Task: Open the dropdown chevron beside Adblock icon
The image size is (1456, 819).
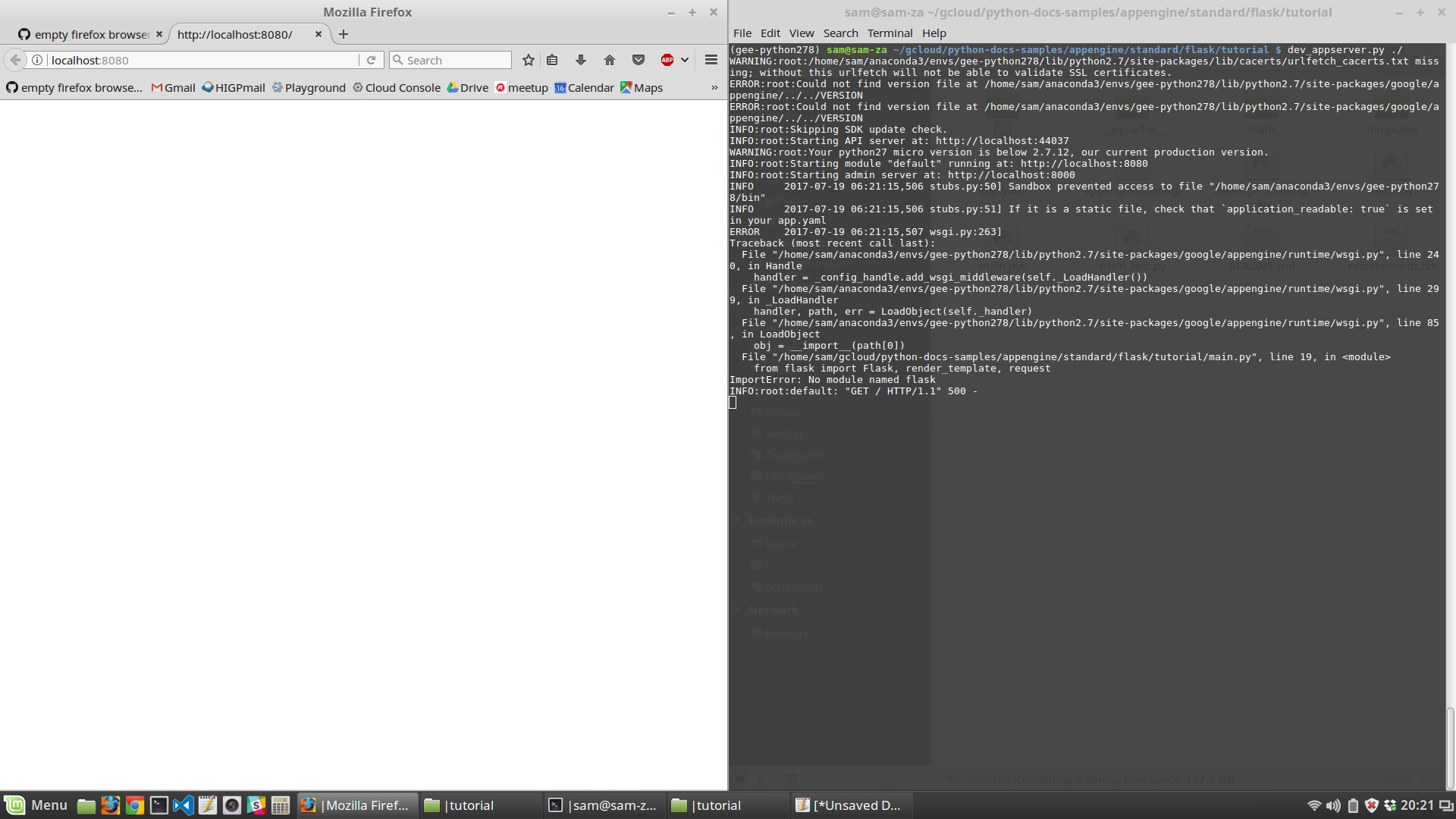Action: click(683, 60)
